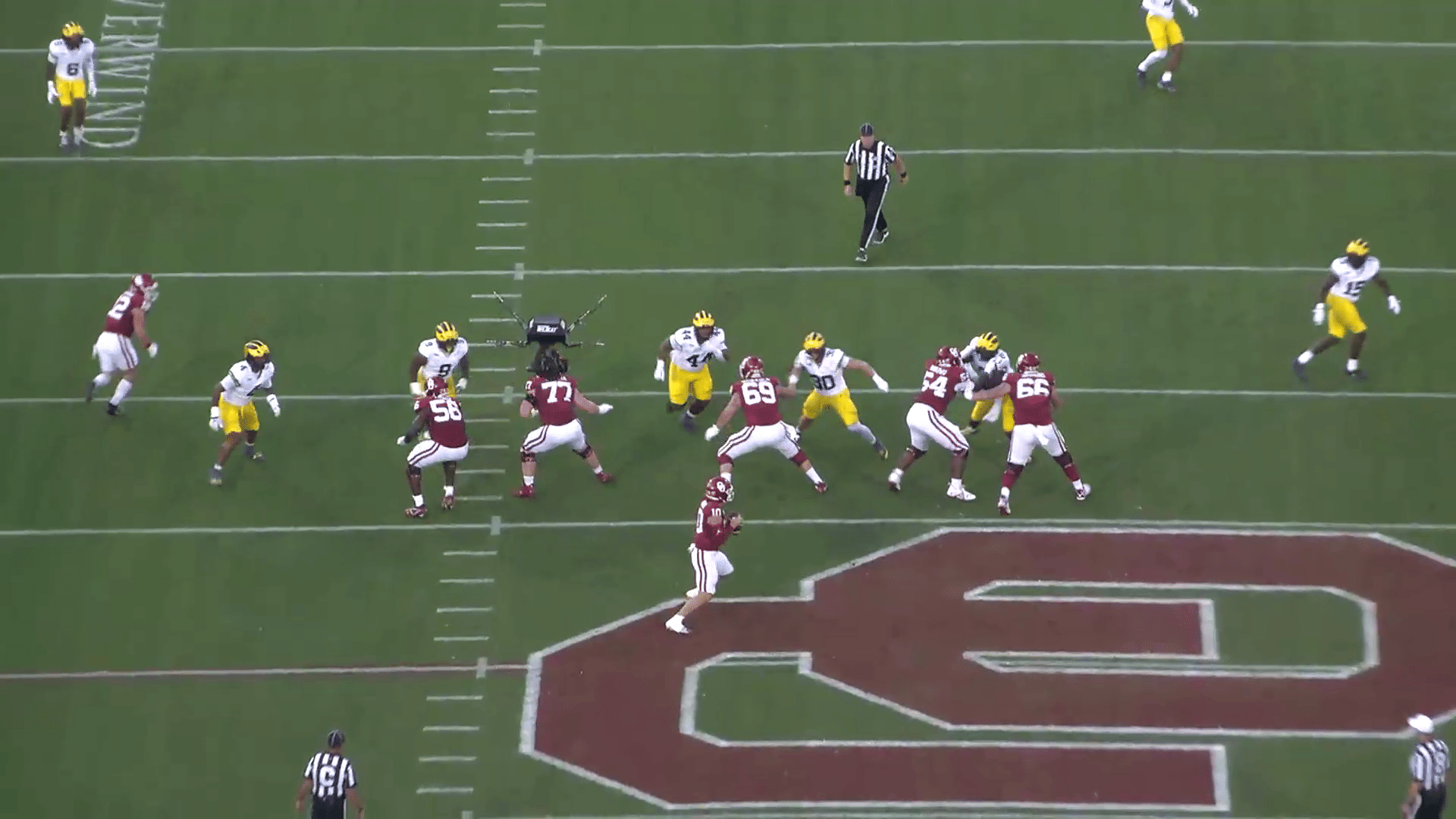Click the official with C on back
Viewport: 1456px width, 819px height.
330,777
